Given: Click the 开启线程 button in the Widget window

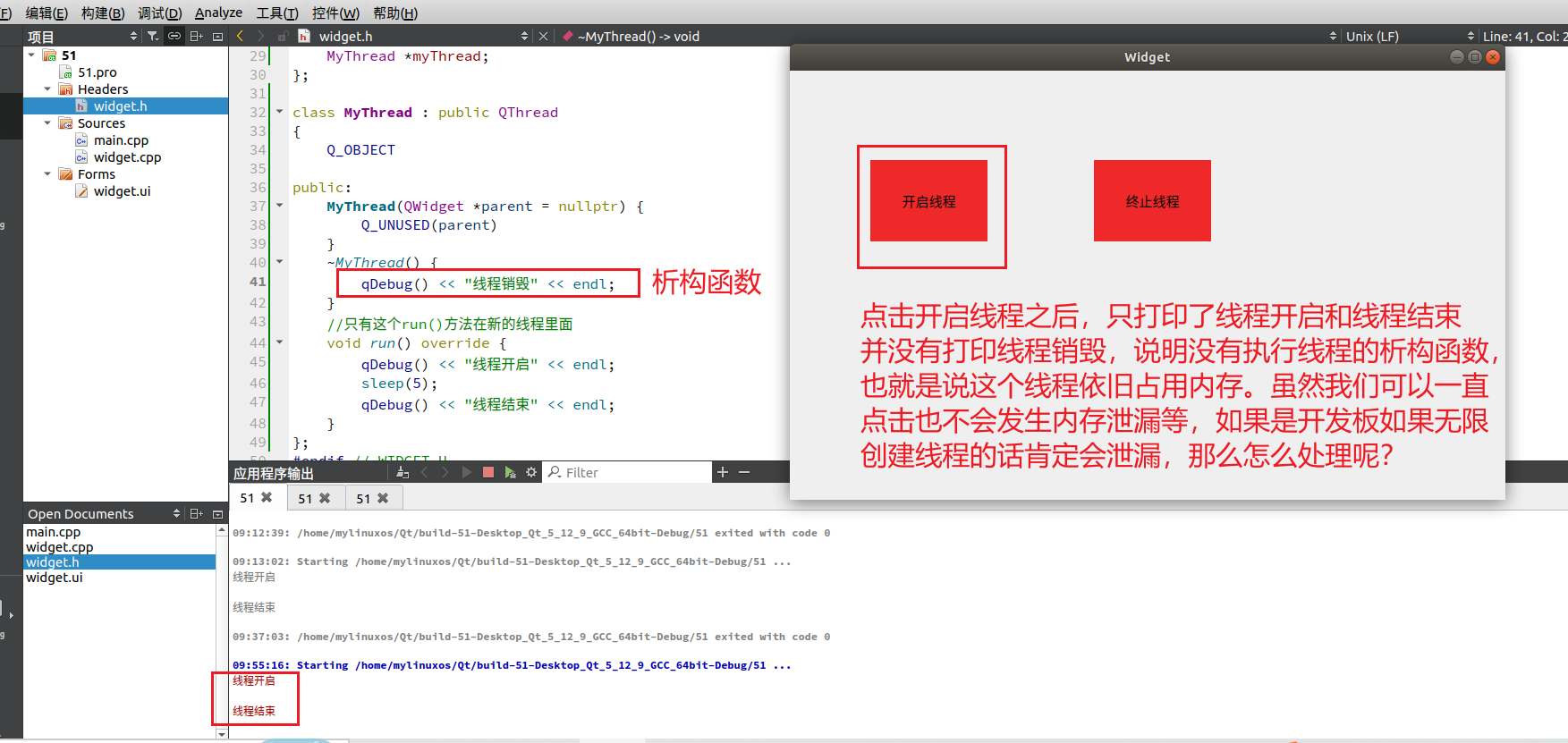Looking at the screenshot, I should 928,201.
